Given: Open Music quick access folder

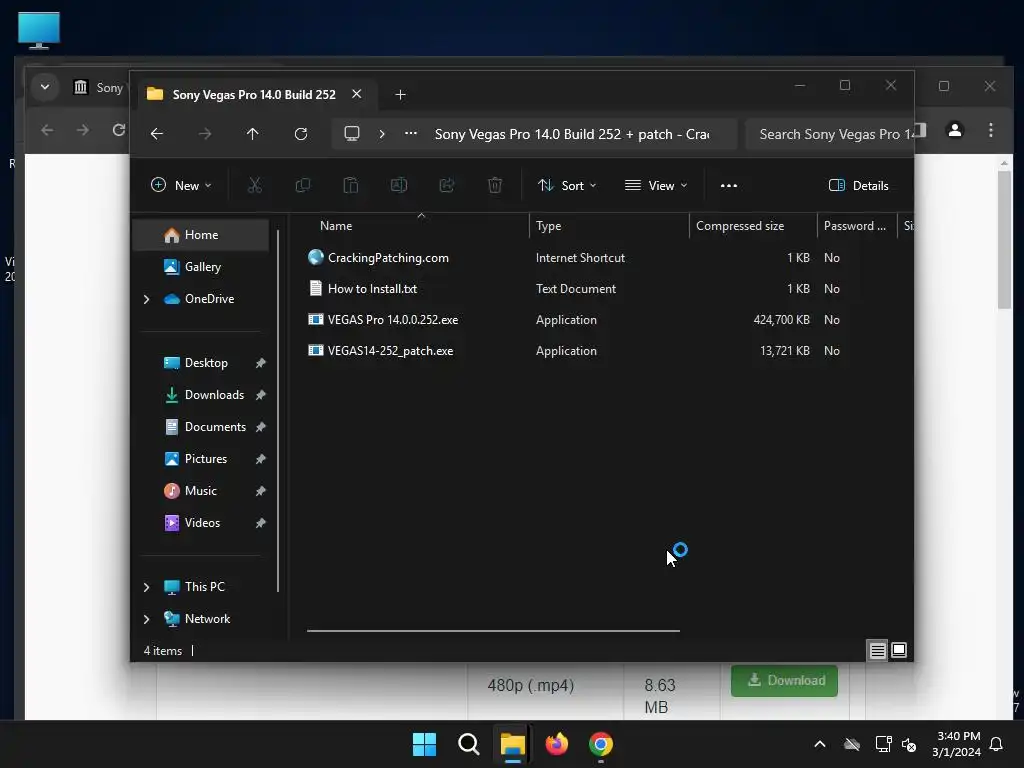Looking at the screenshot, I should point(200,491).
